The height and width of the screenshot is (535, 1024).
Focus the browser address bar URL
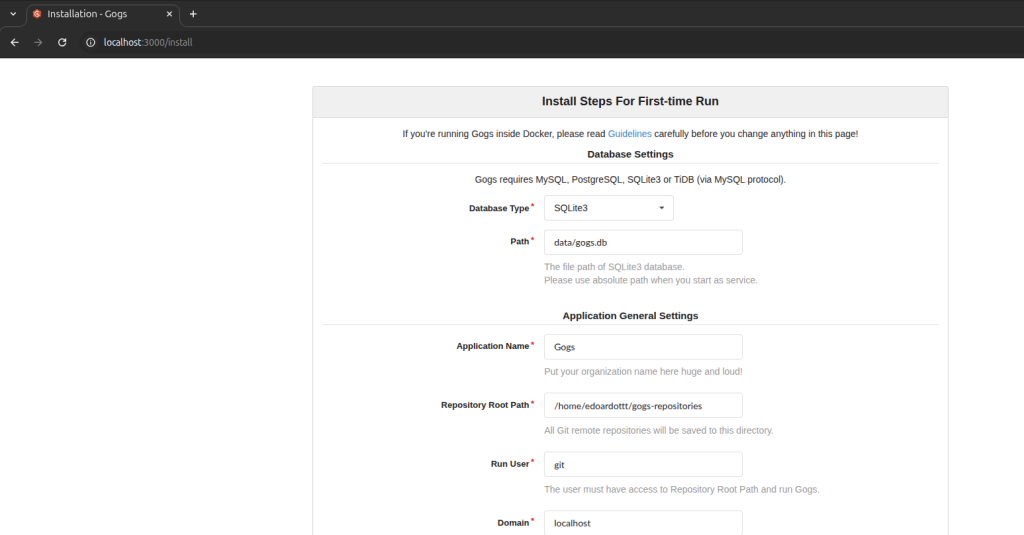coord(148,42)
